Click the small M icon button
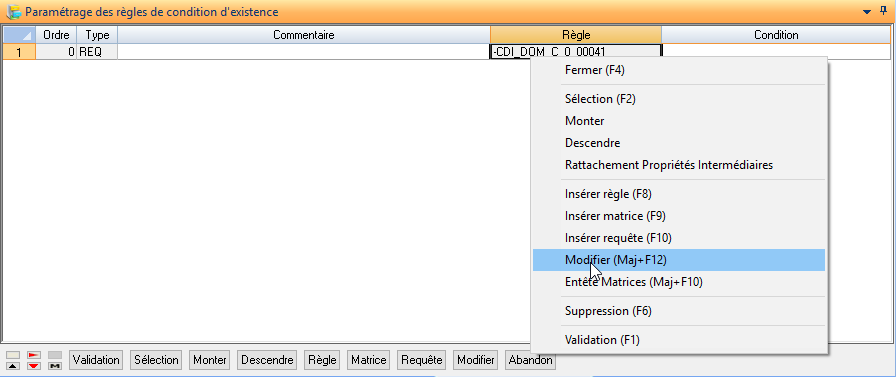The image size is (896, 377). coord(55,366)
